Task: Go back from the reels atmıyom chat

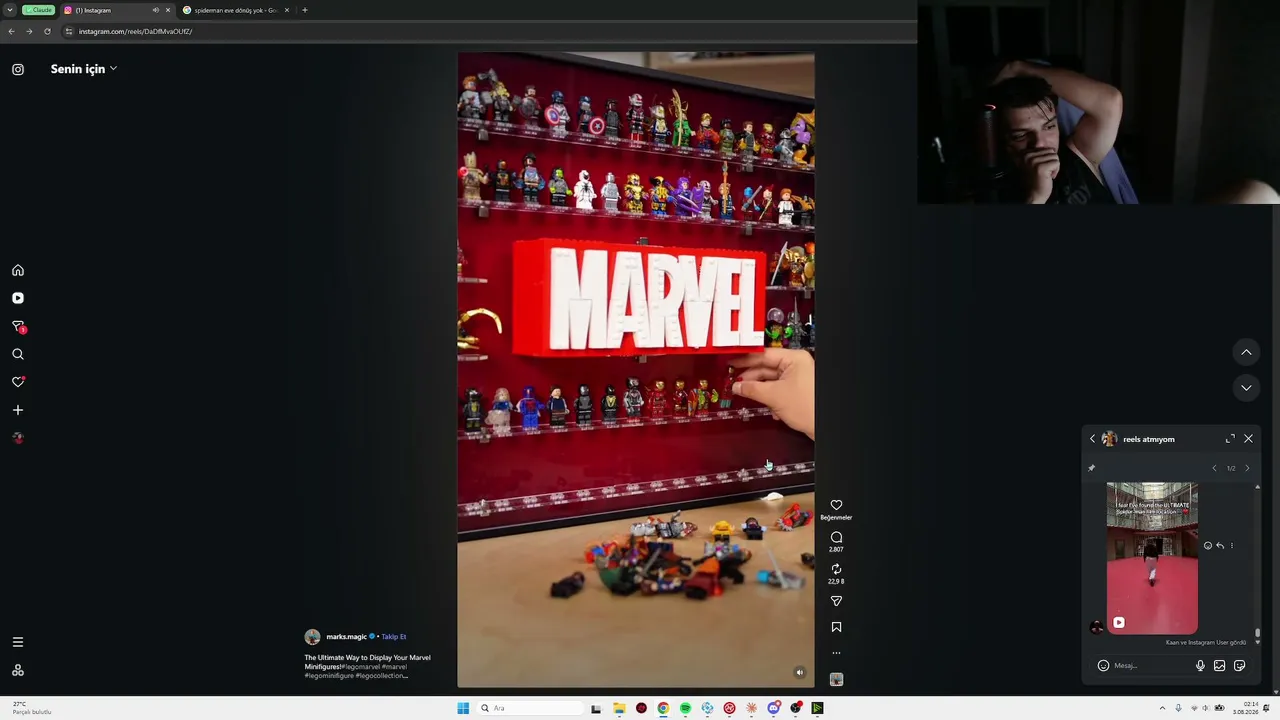Action: pos(1092,439)
